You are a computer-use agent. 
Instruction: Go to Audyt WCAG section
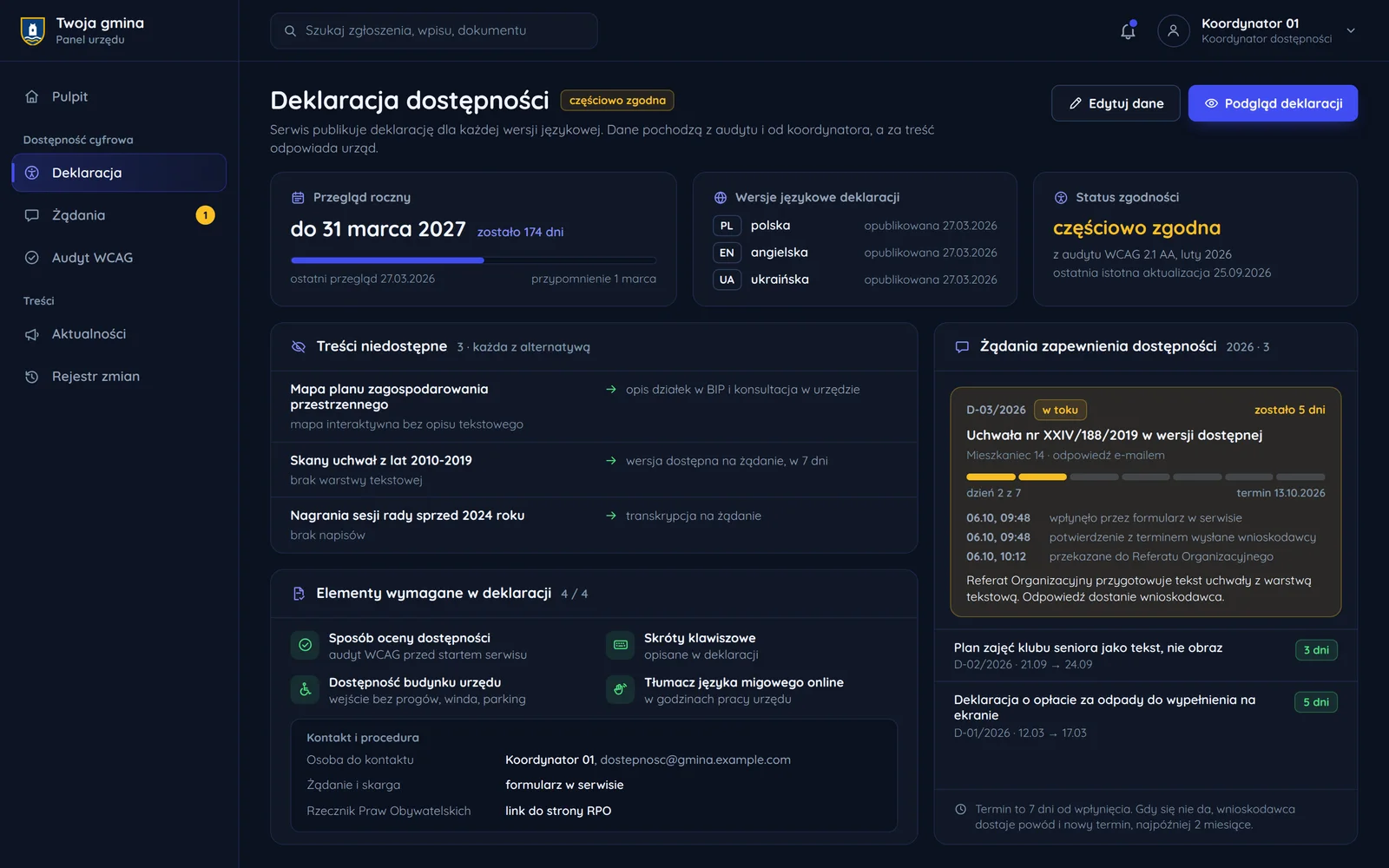tap(119, 258)
